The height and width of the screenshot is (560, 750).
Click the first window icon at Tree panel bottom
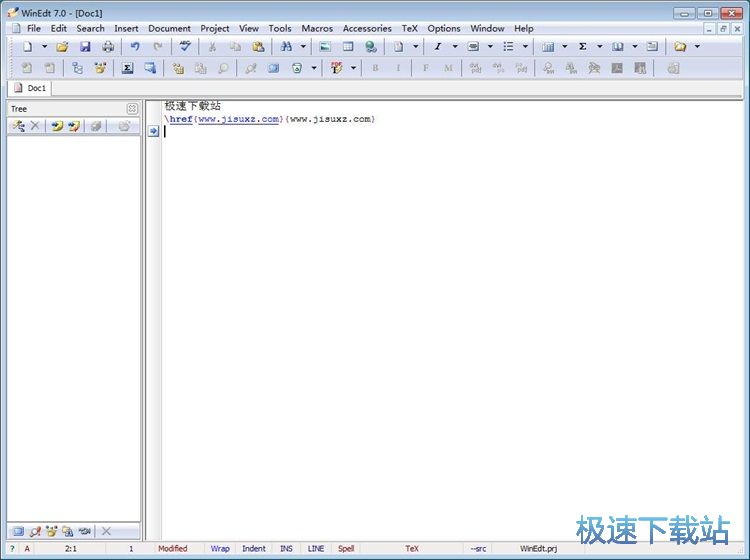[18, 531]
